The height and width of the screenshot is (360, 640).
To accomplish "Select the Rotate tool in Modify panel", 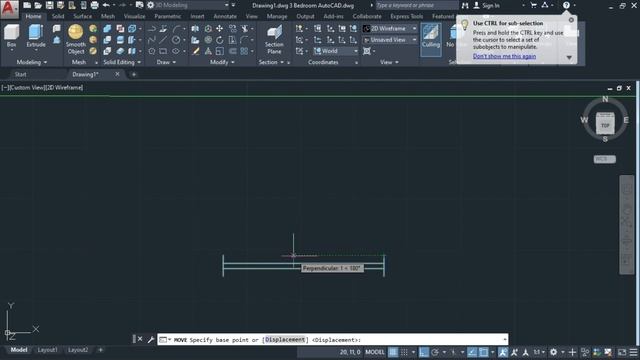I will point(220,40).
